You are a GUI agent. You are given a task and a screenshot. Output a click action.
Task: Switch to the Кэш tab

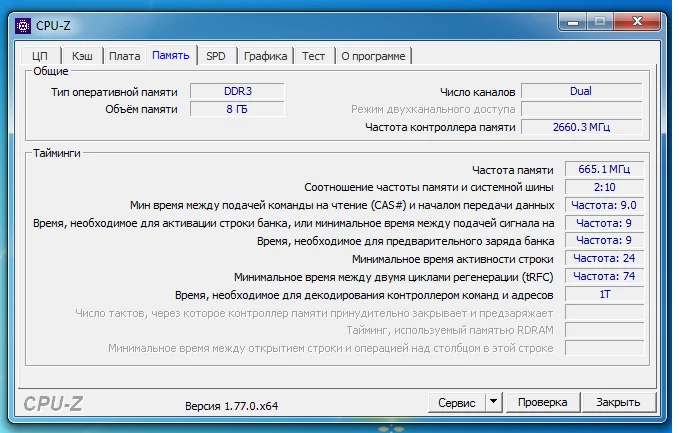click(82, 56)
